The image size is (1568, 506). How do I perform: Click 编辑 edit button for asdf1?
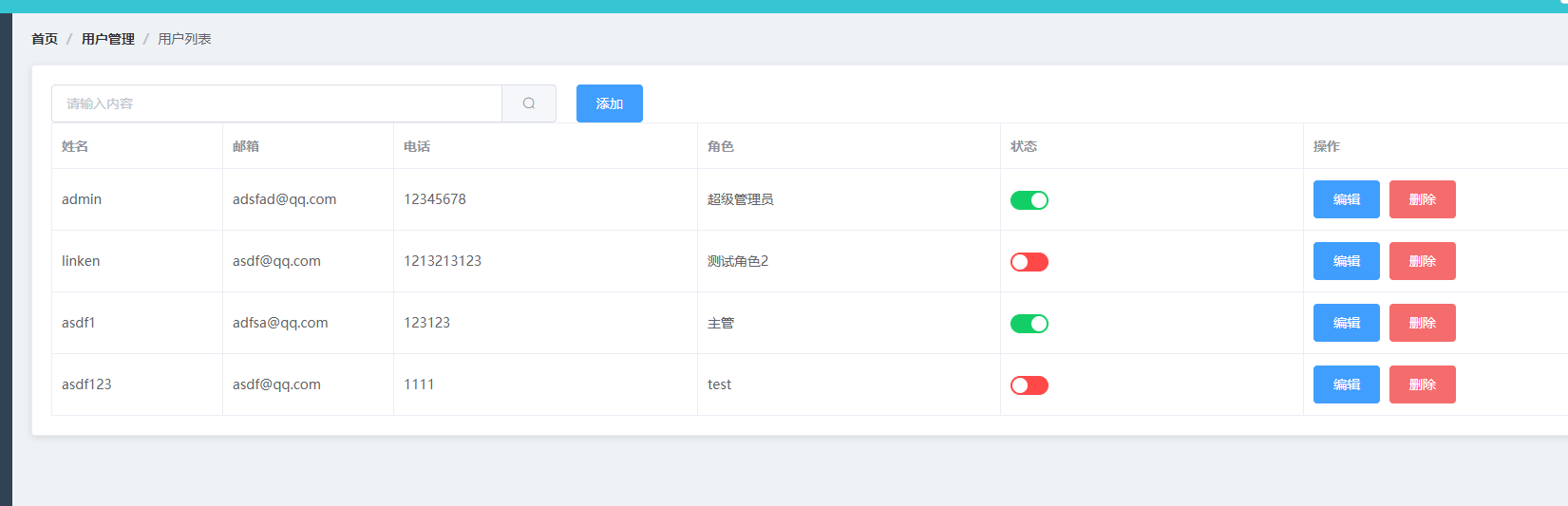pyautogui.click(x=1347, y=323)
